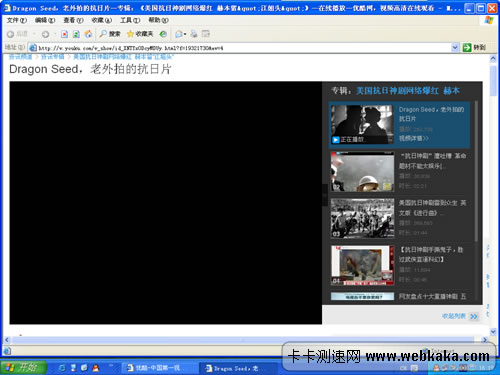Click the address URL input field
This screenshot has width=500, height=375.
(x=243, y=48)
